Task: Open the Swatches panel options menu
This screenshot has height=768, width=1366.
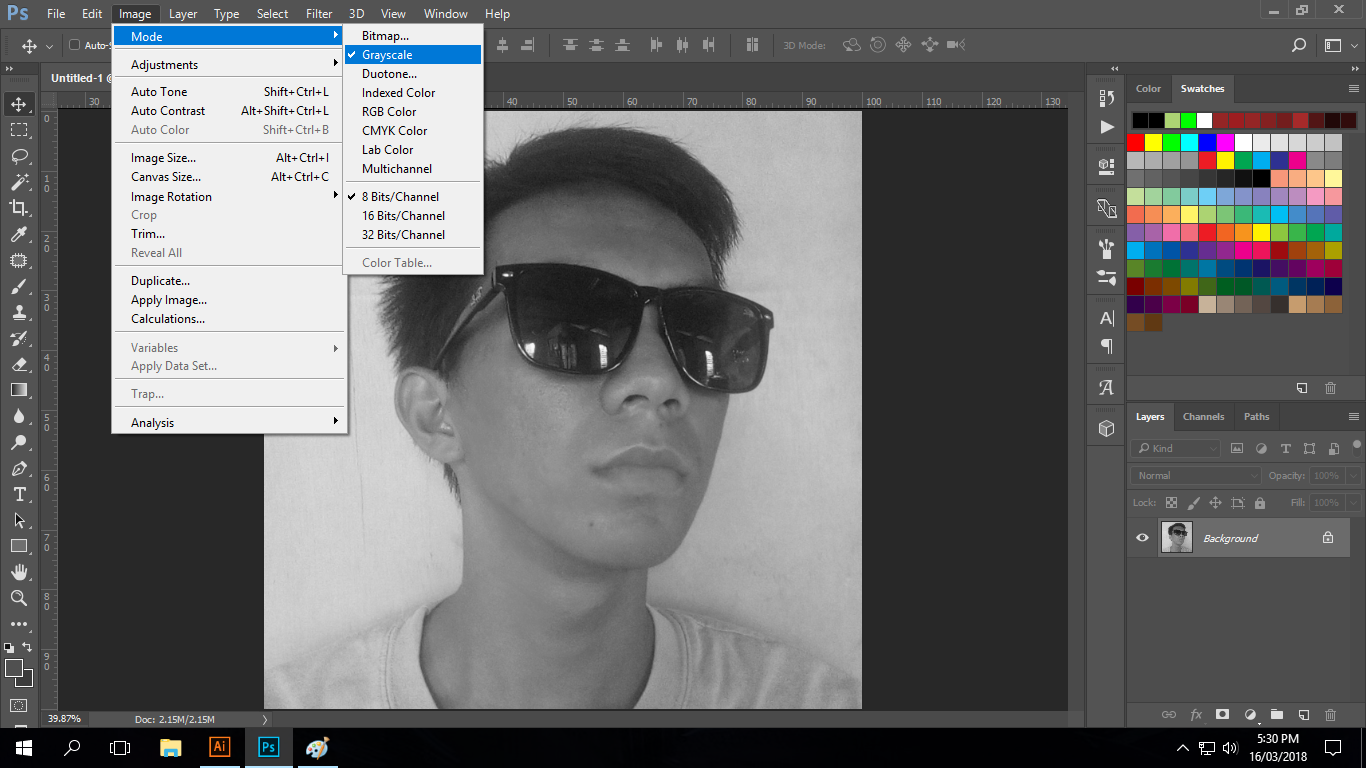Action: pyautogui.click(x=1354, y=89)
